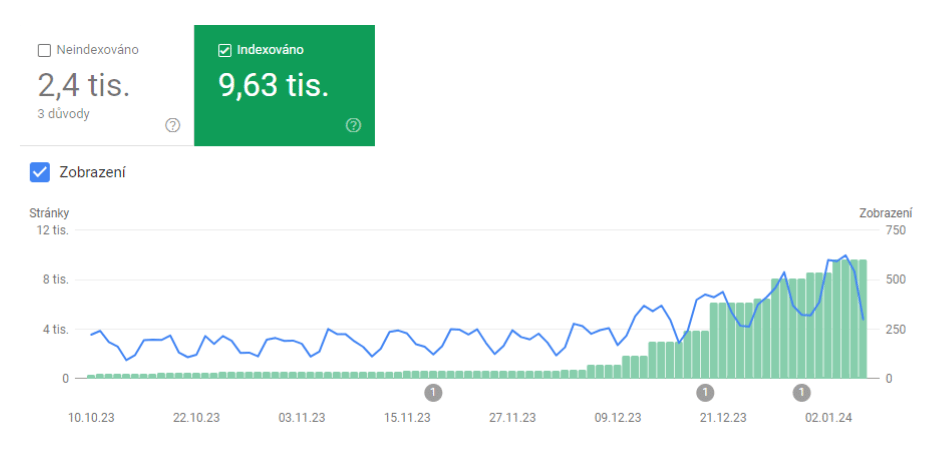Click the '4 tis.' axis value
The image size is (940, 470).
point(56,329)
